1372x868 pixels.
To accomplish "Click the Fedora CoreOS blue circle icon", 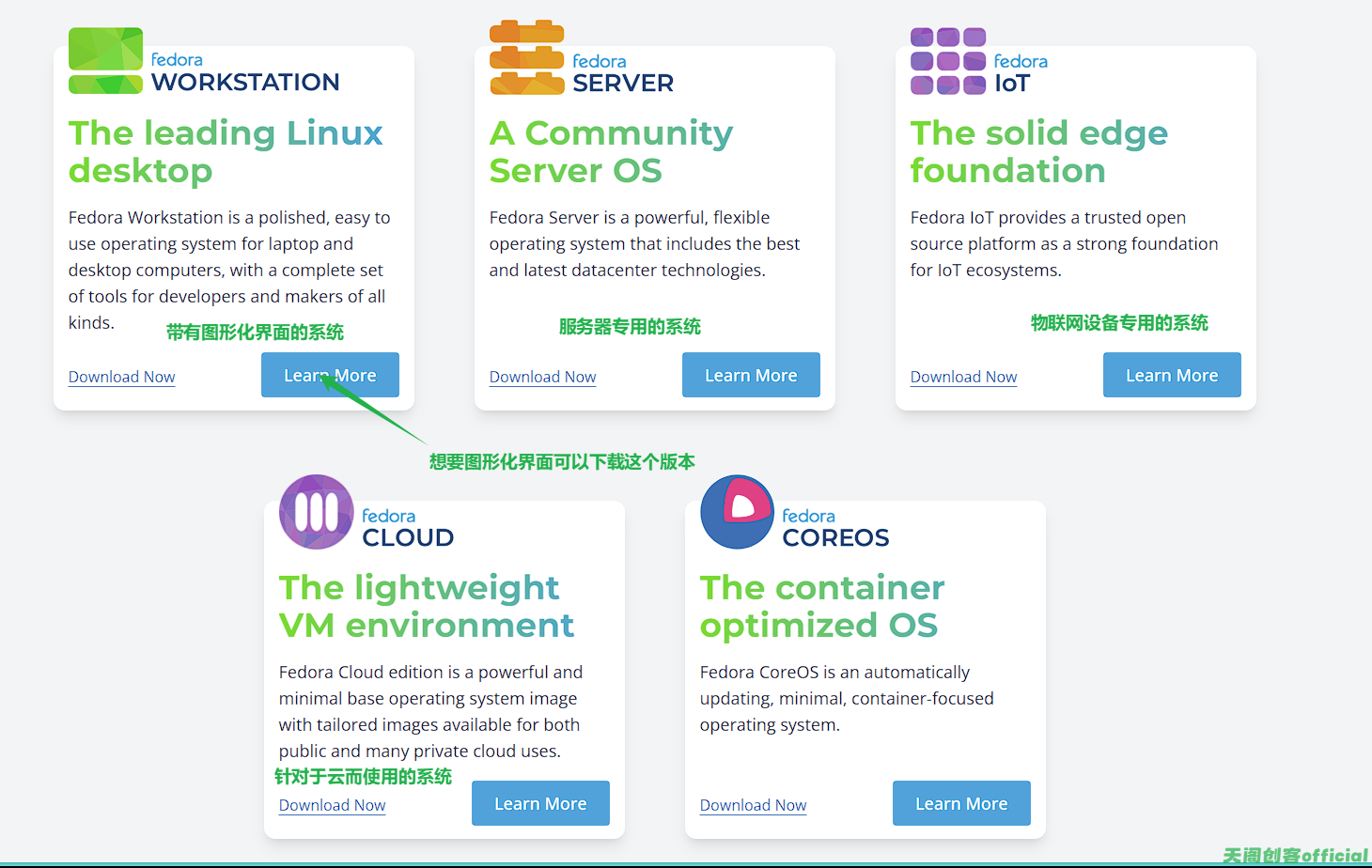I will 738,512.
